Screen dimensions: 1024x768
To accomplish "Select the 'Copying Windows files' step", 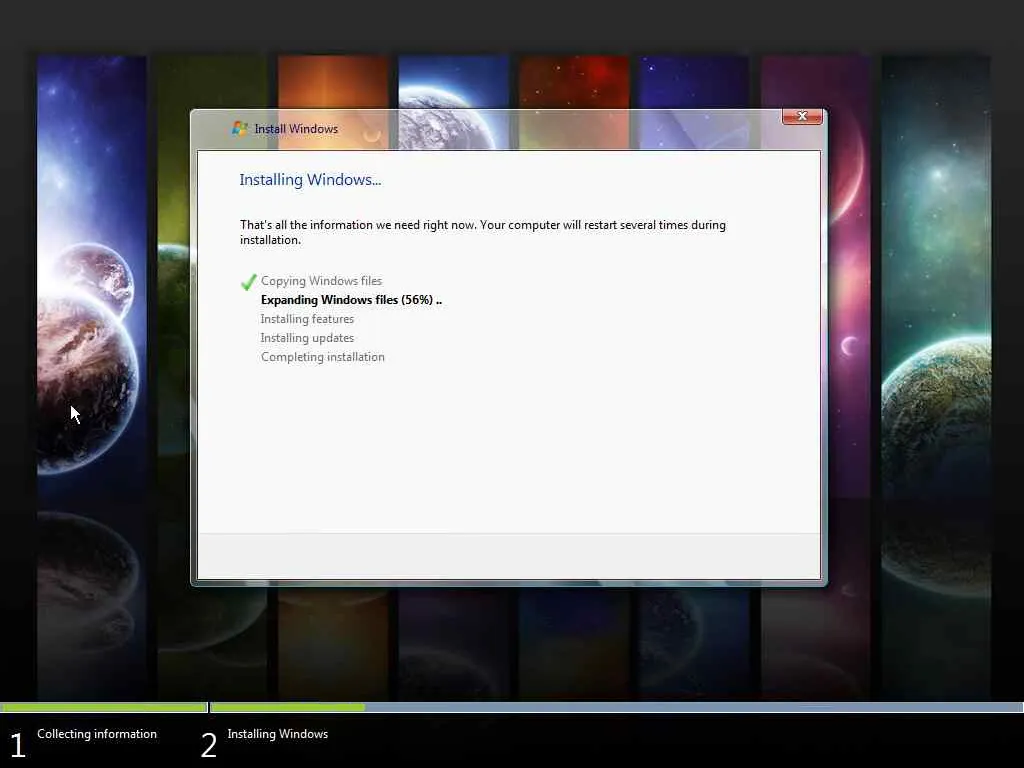I will [321, 281].
